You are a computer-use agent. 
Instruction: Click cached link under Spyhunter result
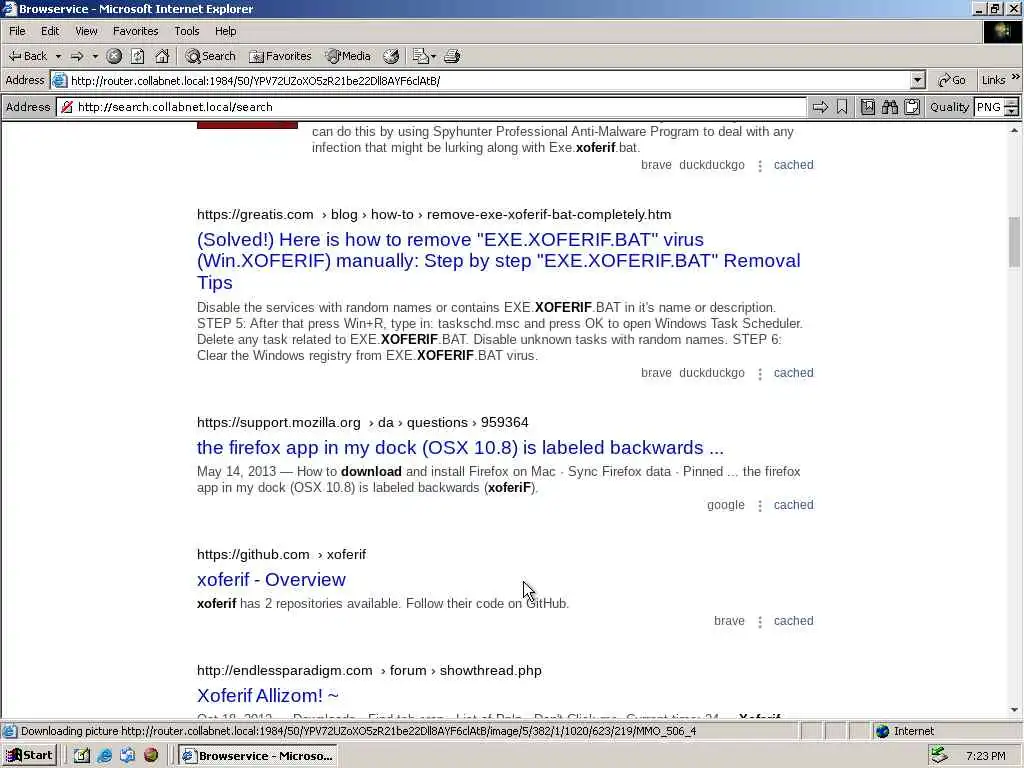coord(793,165)
